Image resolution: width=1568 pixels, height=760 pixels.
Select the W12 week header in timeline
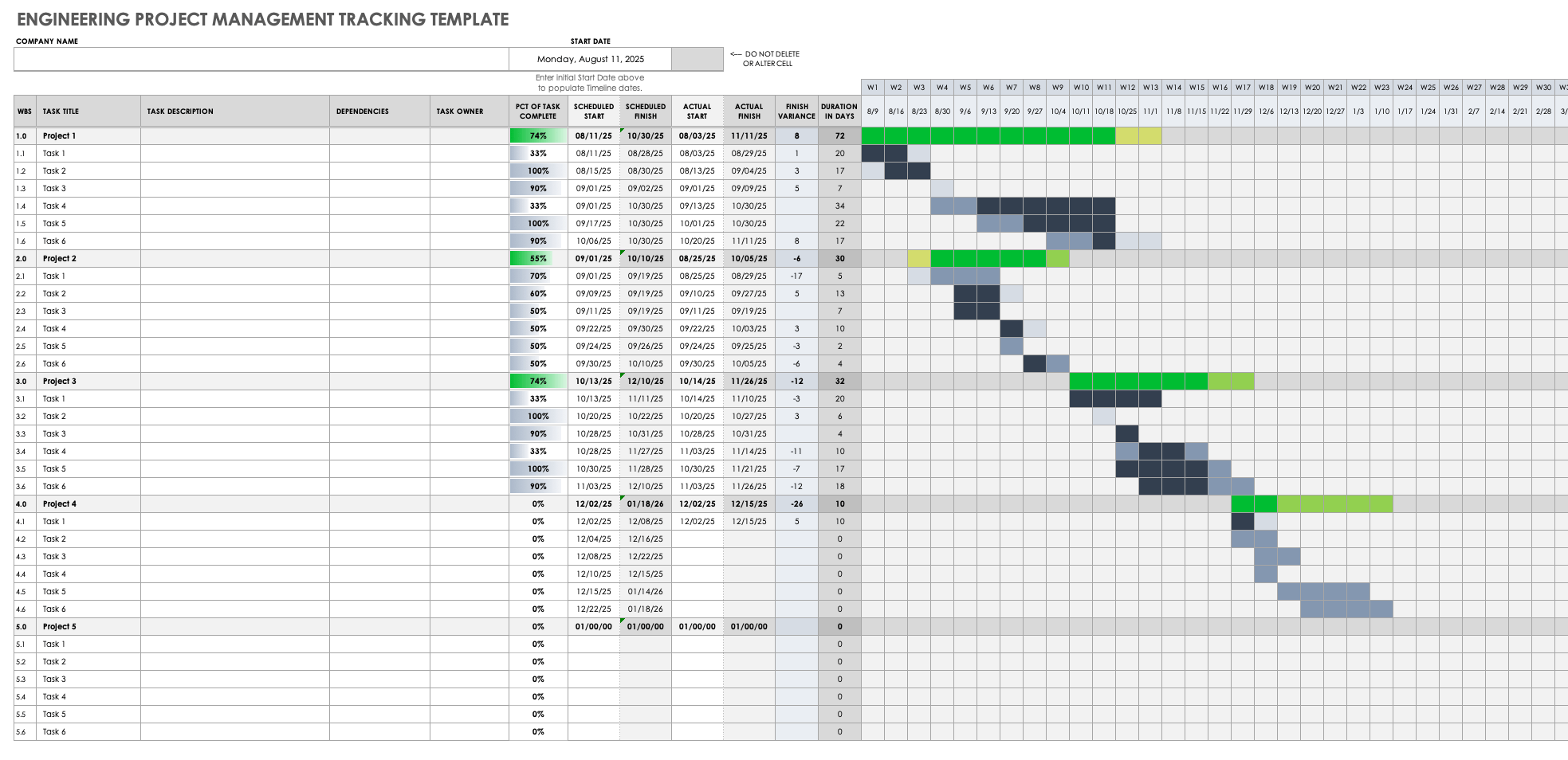click(x=1127, y=88)
